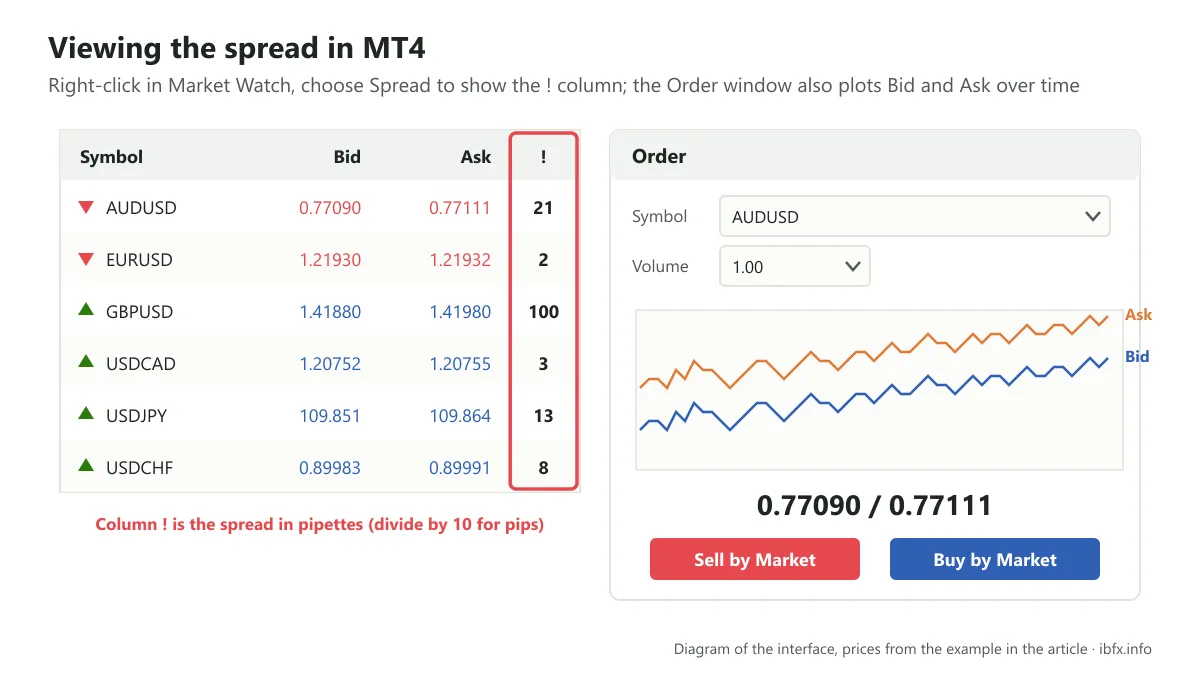Select the AUDUSD symbol row
Image resolution: width=1200 pixels, height=675 pixels.
pos(320,208)
